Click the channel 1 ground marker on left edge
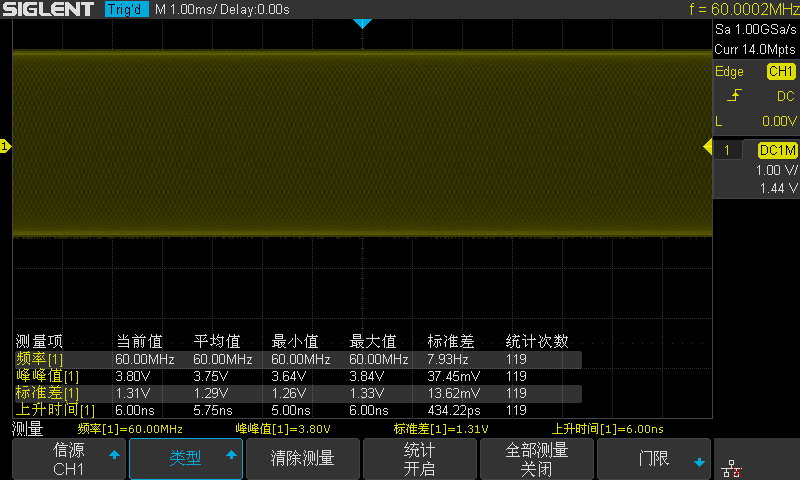The height and width of the screenshot is (480, 800). pos(5,147)
